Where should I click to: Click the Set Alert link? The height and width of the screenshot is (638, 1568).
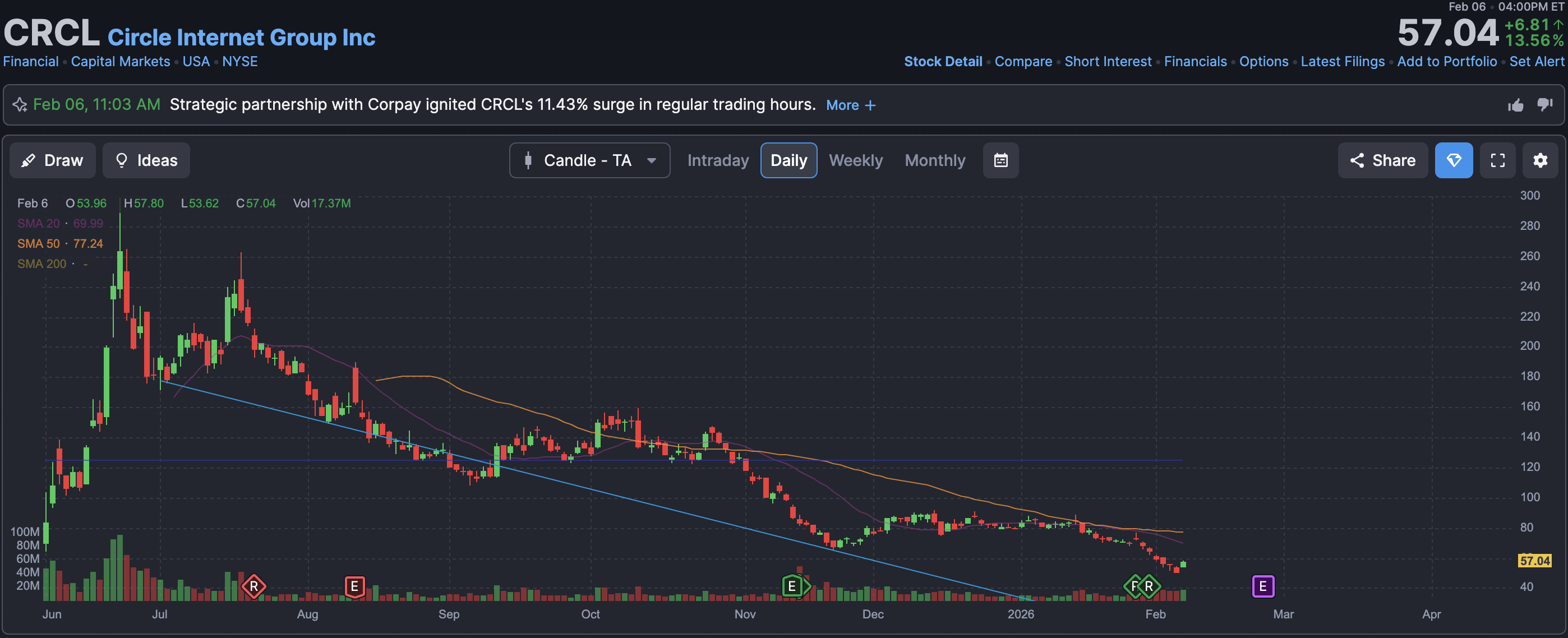(x=1535, y=62)
